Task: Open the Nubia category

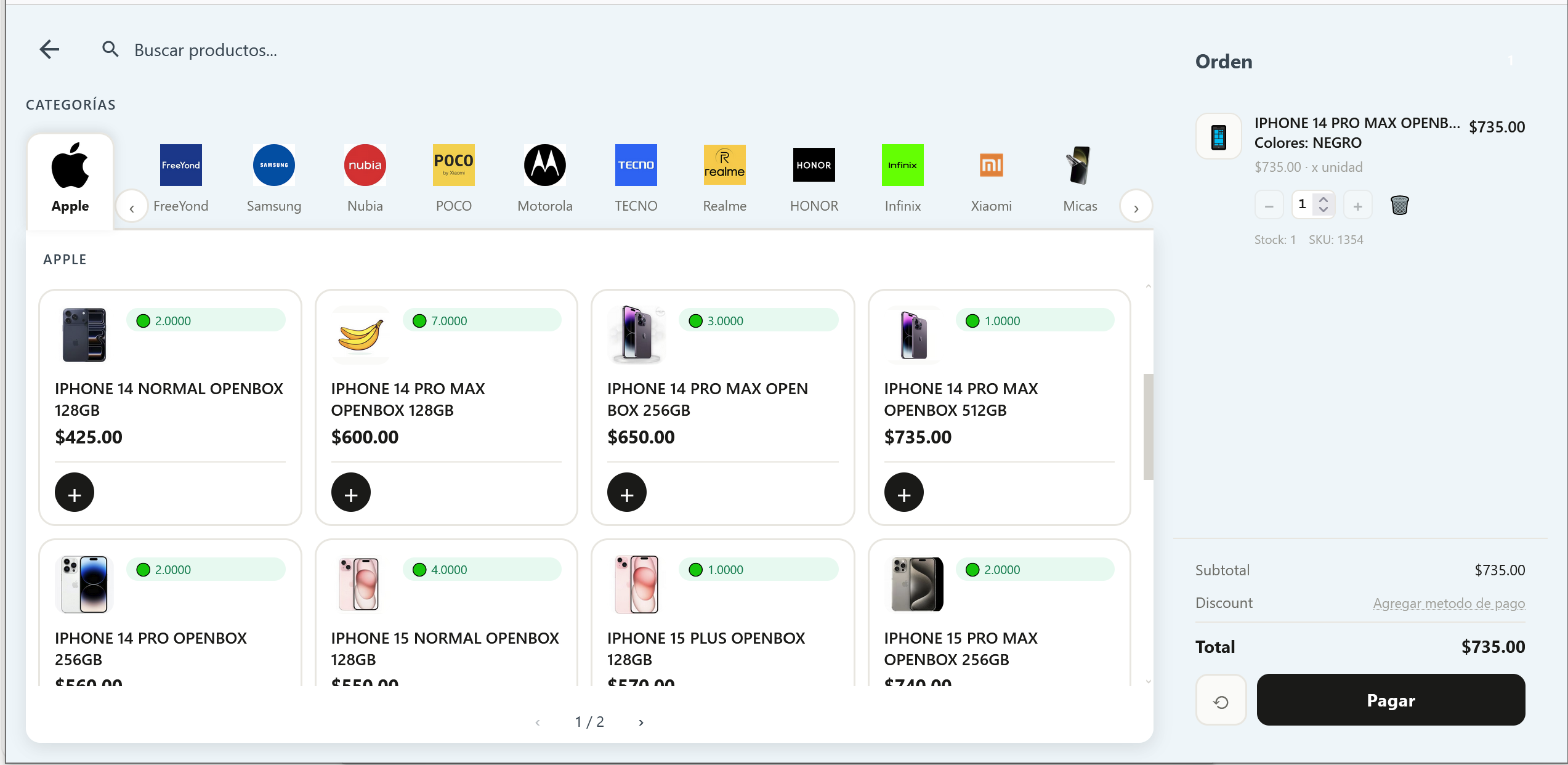Action: 365,179
